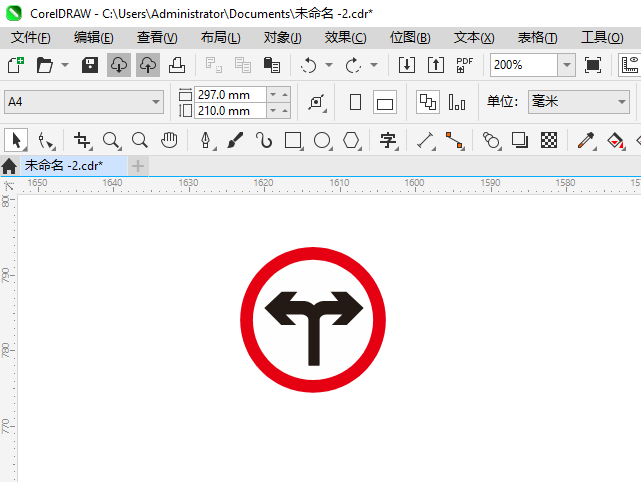Viewport: 641px width, 482px height.
Task: Click the Full-screen preview icon
Action: click(593, 65)
